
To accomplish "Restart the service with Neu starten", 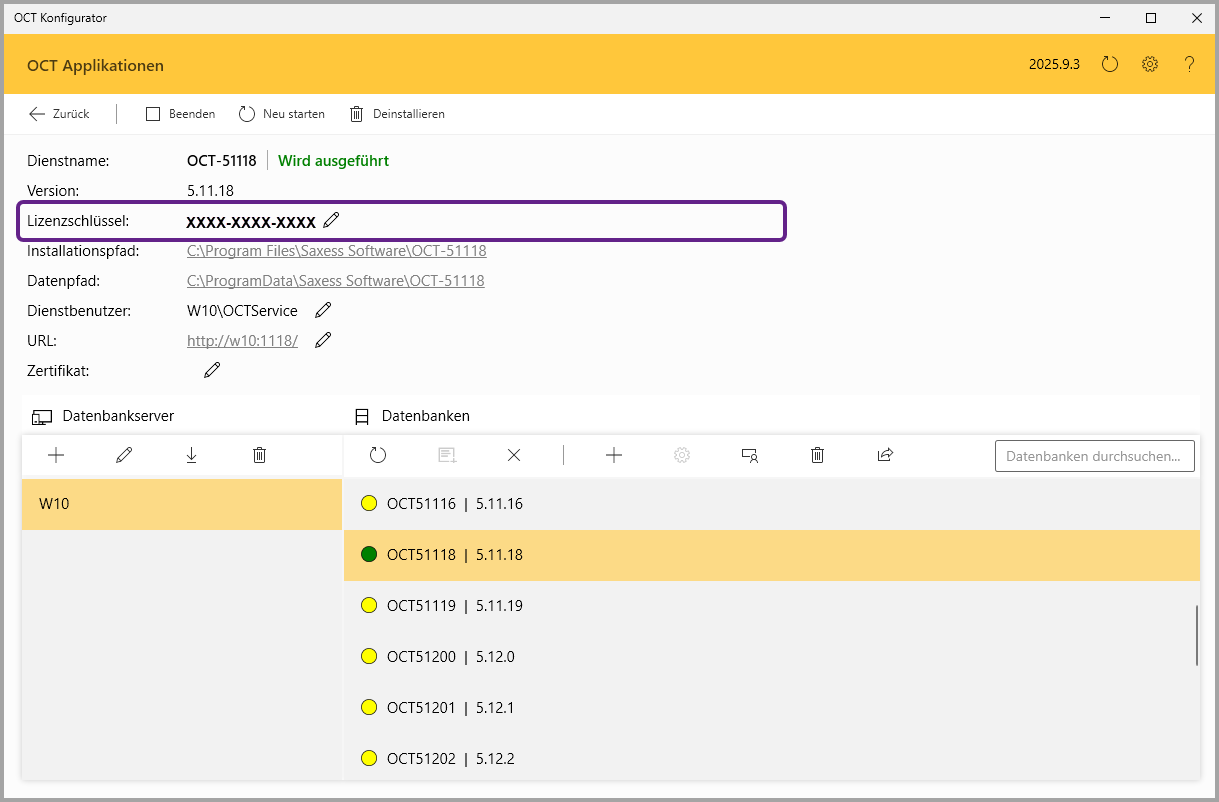I will pos(282,114).
